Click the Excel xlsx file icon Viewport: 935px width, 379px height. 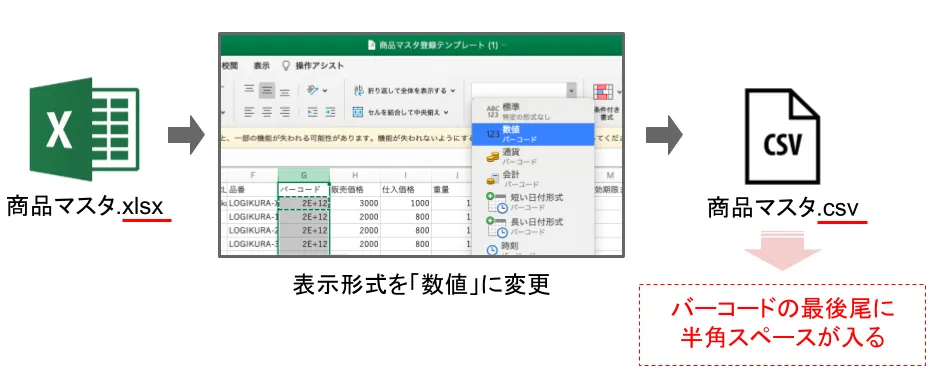(84, 129)
